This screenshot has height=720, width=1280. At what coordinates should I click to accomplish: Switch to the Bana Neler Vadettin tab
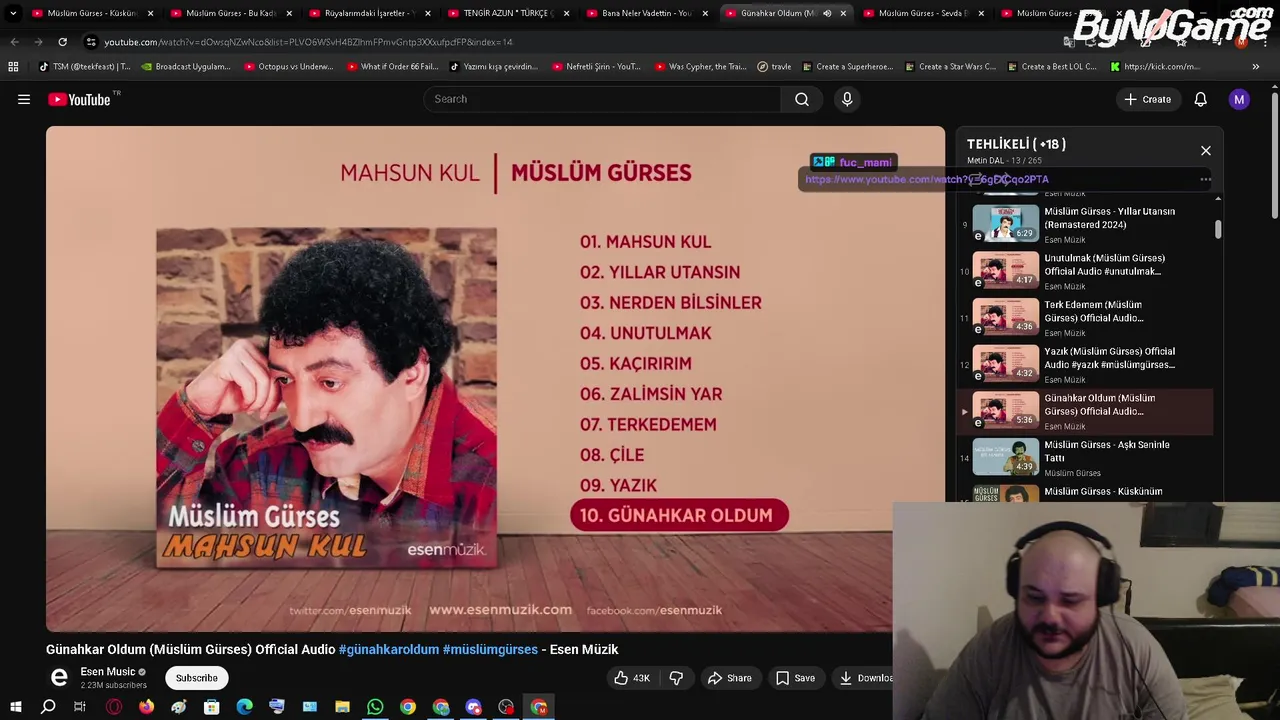click(x=645, y=13)
